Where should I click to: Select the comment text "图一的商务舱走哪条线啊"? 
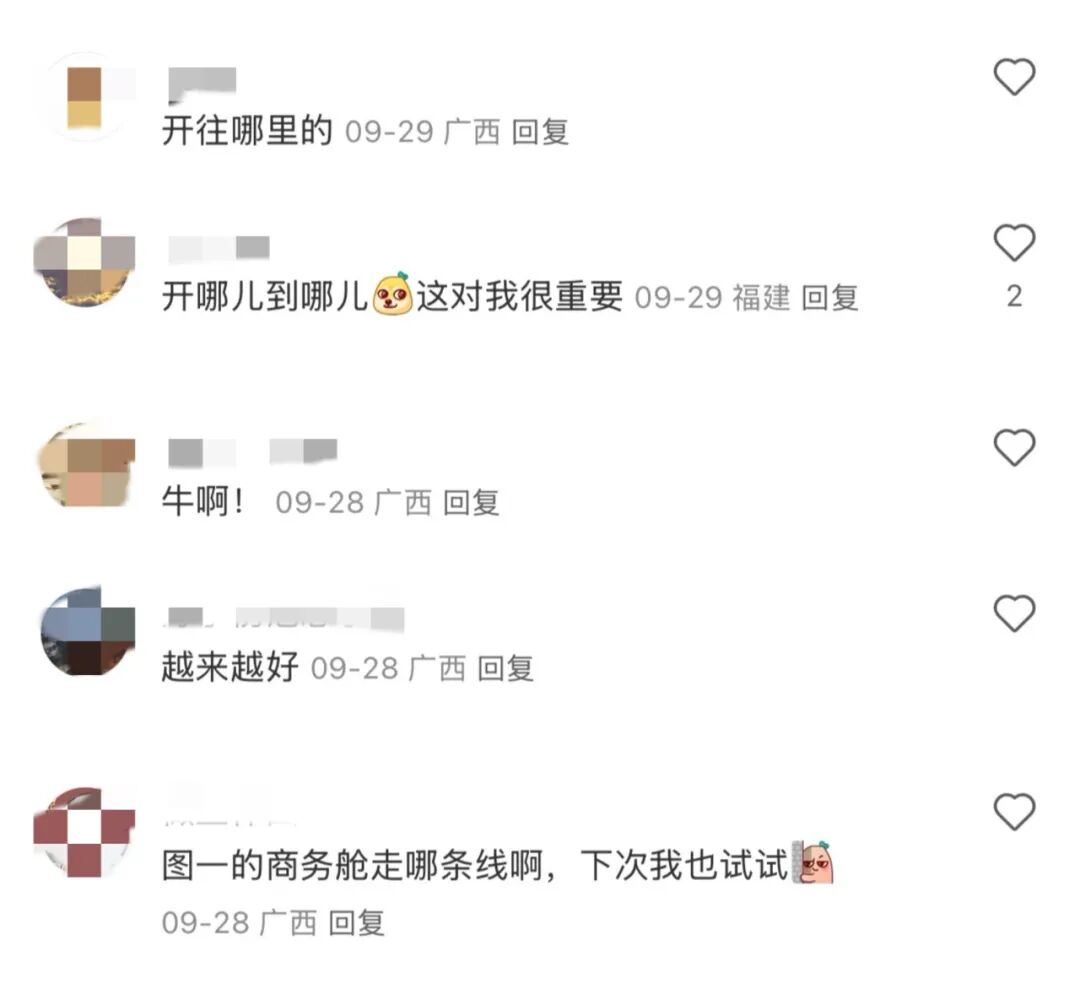(x=352, y=865)
